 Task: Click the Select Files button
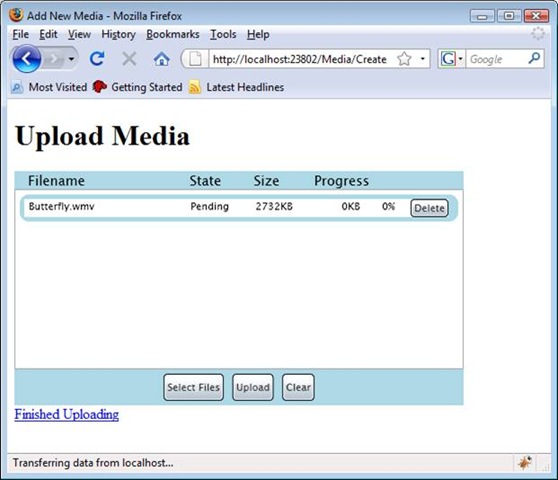point(194,387)
